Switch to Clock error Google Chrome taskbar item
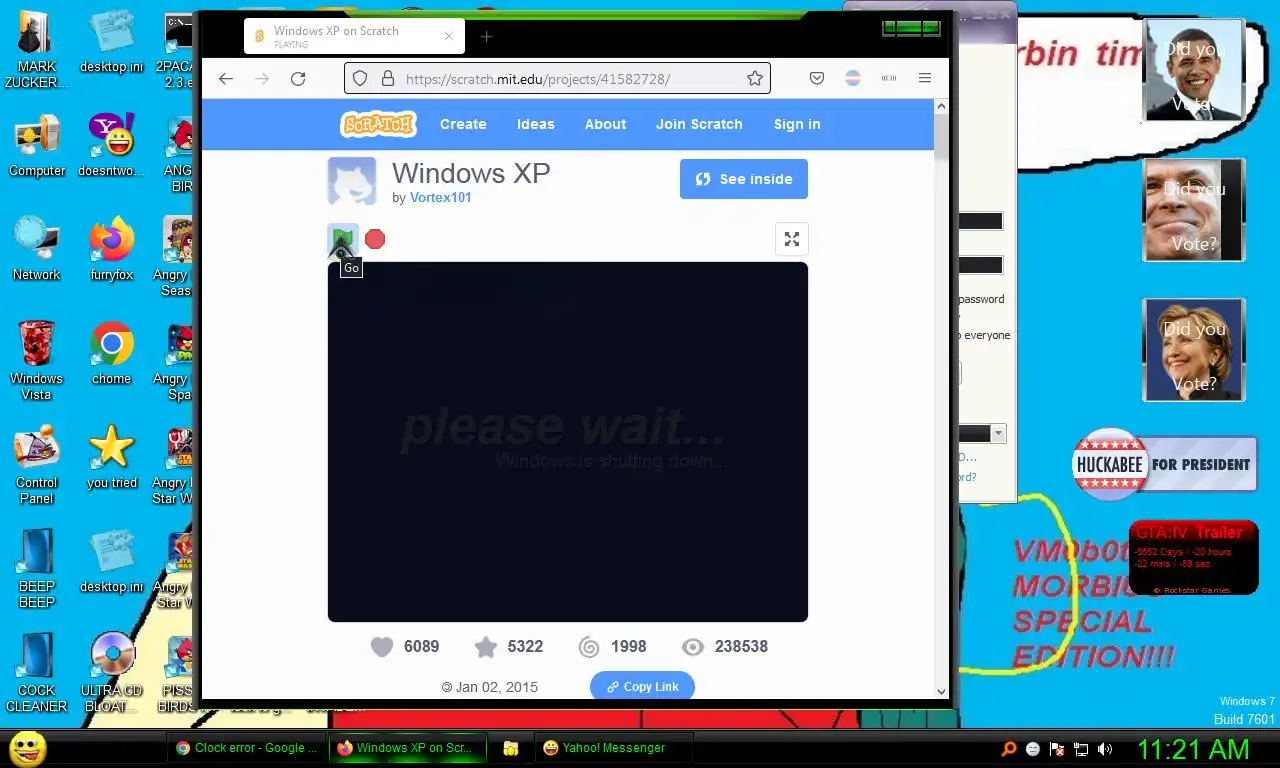The image size is (1280, 768). (247, 748)
